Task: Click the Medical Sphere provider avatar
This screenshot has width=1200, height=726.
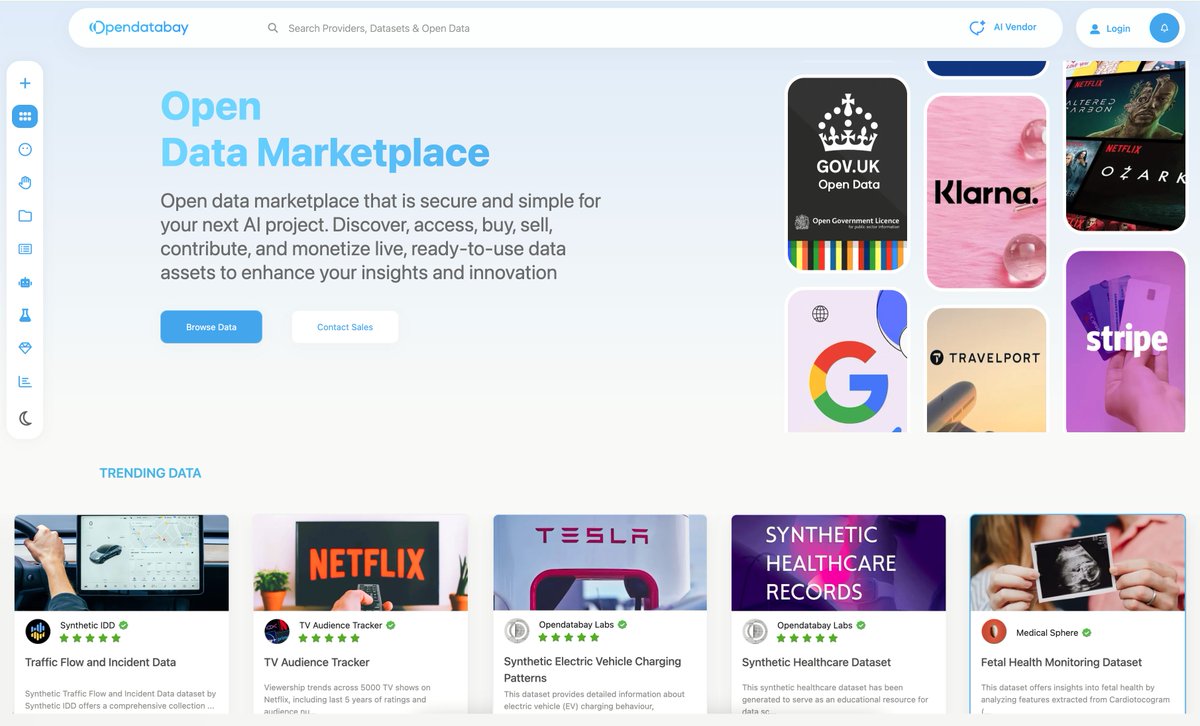Action: 994,631
